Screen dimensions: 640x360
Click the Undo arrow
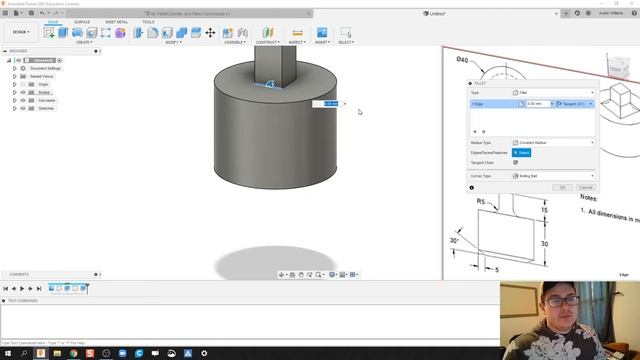pyautogui.click(x=42, y=13)
